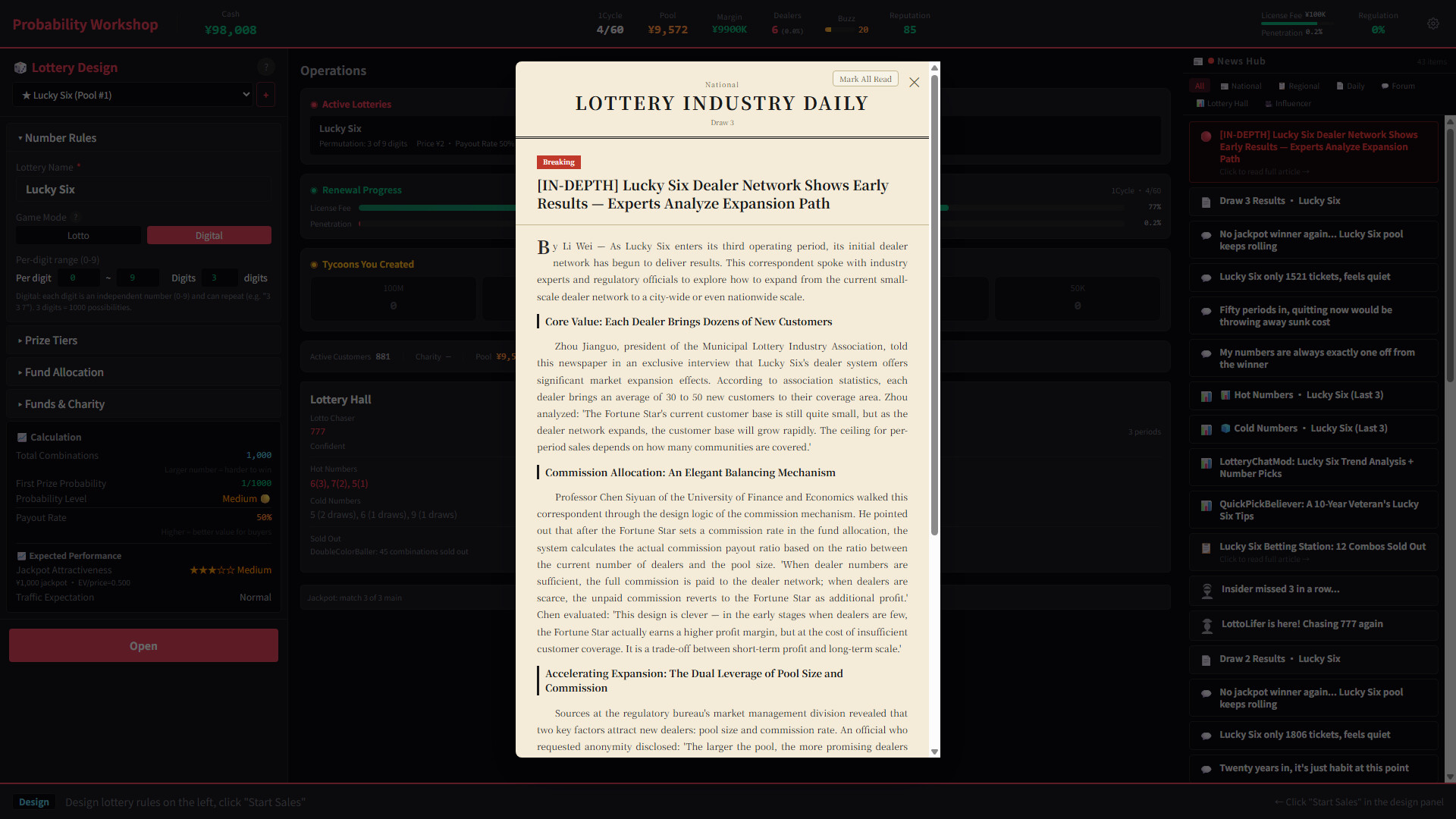Click chat icon of Fifty periods in post
Image resolution: width=1456 pixels, height=819 pixels.
(1206, 311)
